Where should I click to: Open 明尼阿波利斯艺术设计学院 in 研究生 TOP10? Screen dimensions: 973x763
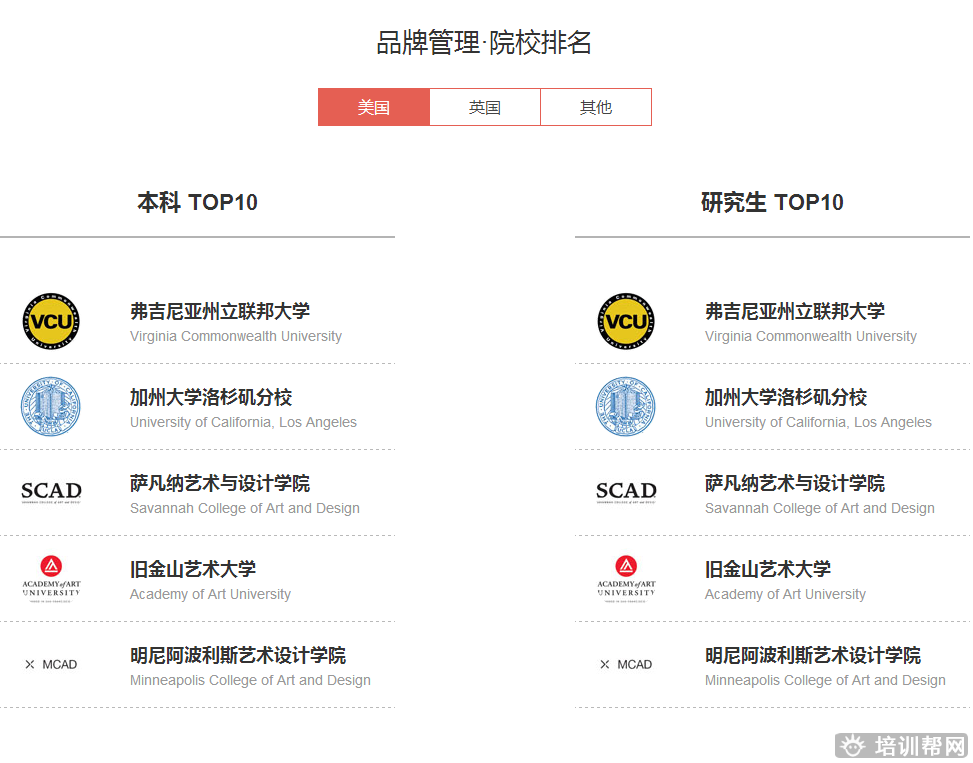[x=813, y=655]
